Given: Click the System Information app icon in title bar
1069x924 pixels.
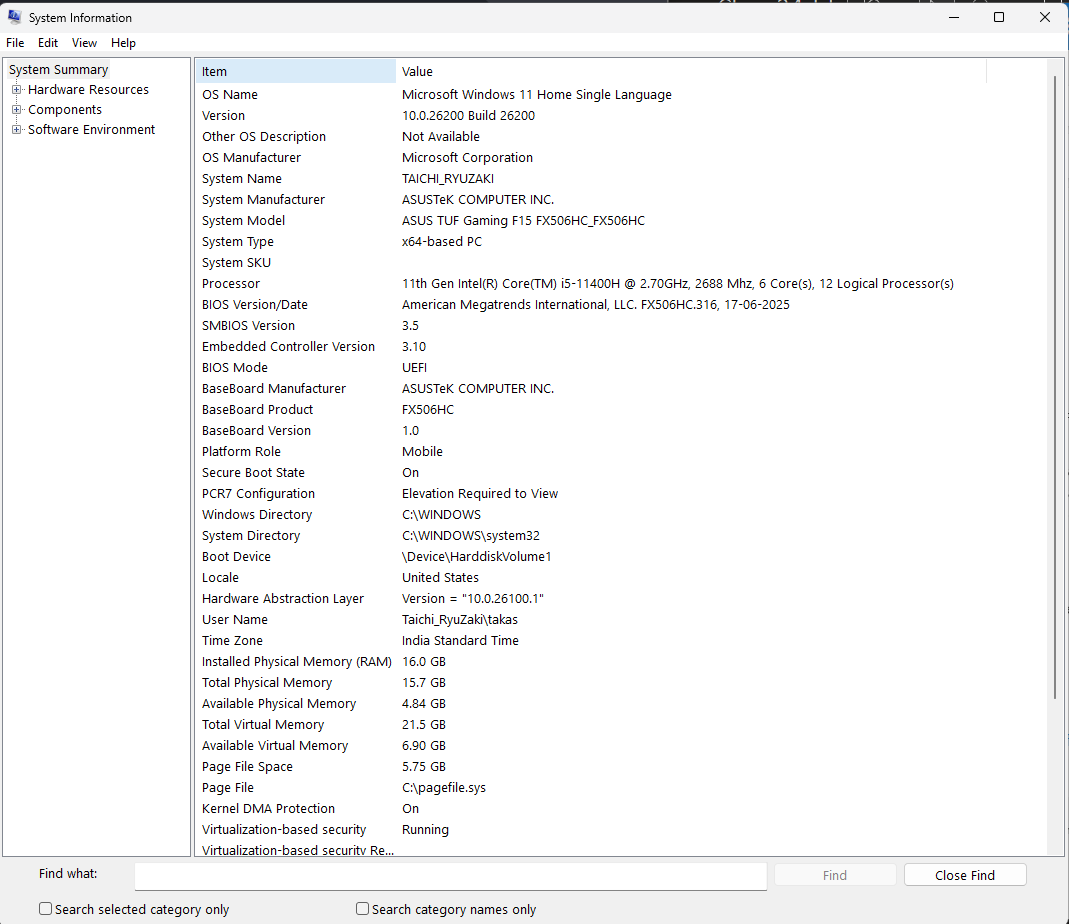Looking at the screenshot, I should (15, 17).
